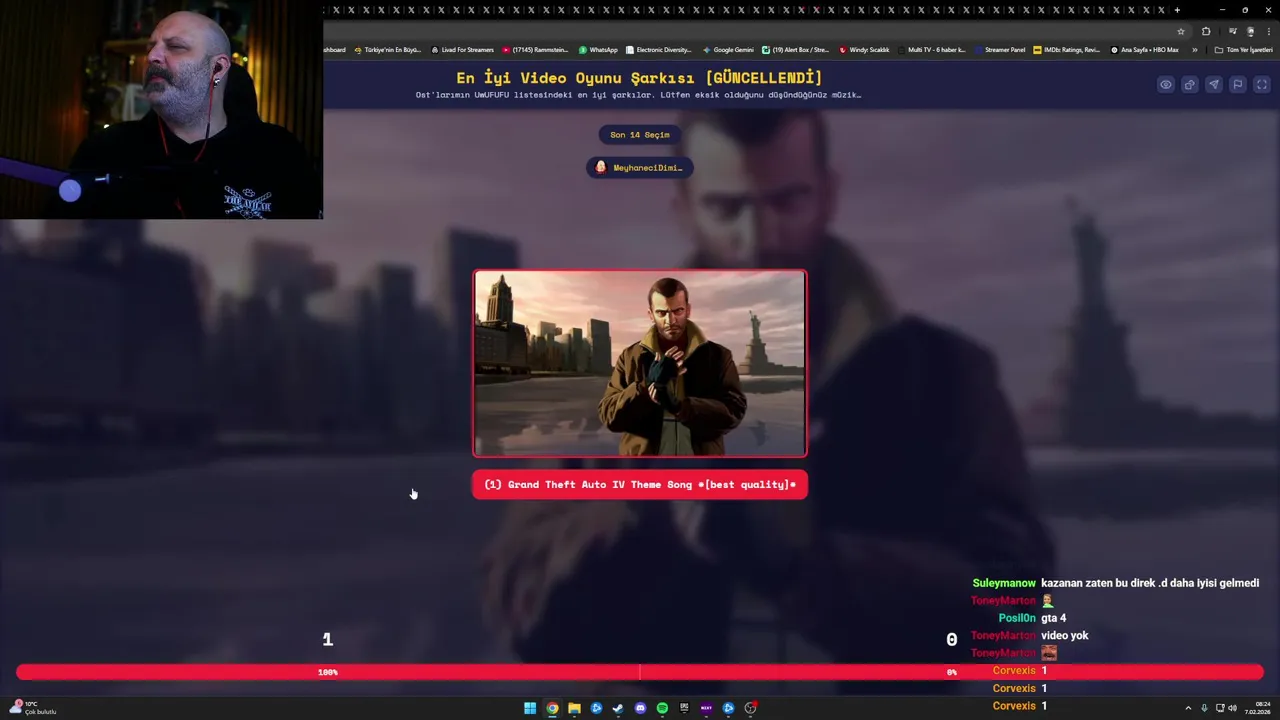Click the share link icon in page header

pyautogui.click(x=1190, y=85)
